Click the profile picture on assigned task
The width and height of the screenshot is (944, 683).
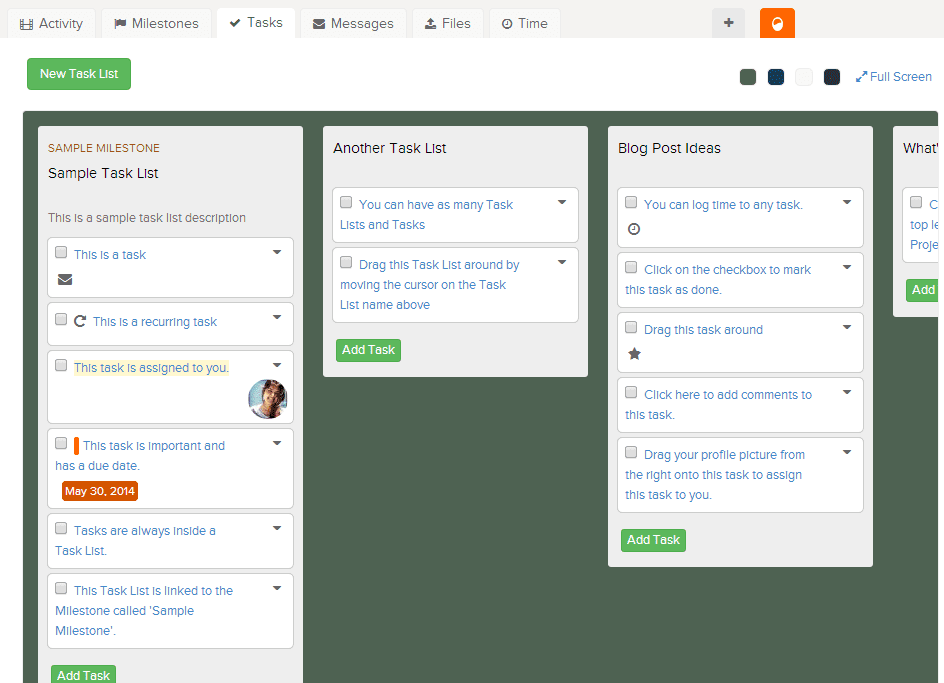point(267,398)
